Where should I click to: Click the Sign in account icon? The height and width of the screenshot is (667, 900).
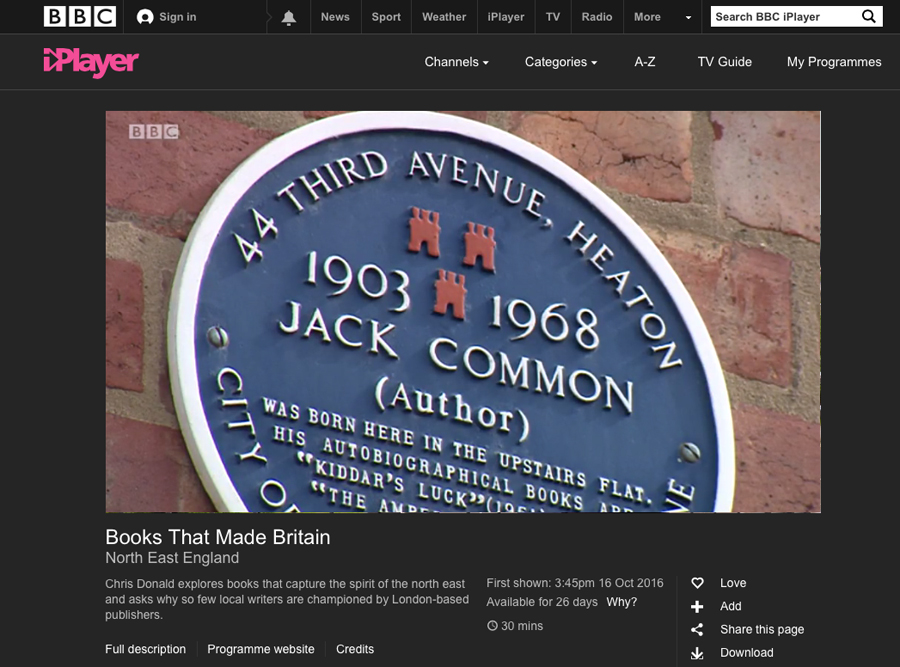point(145,16)
